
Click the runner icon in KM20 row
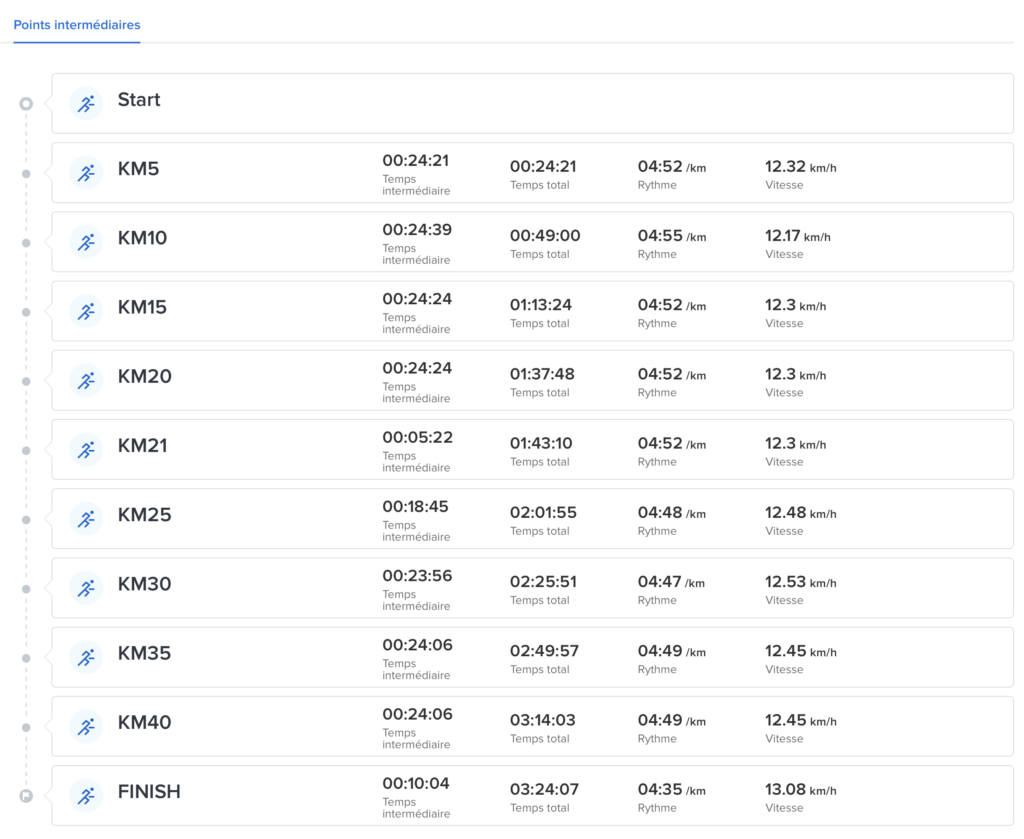coord(86,381)
